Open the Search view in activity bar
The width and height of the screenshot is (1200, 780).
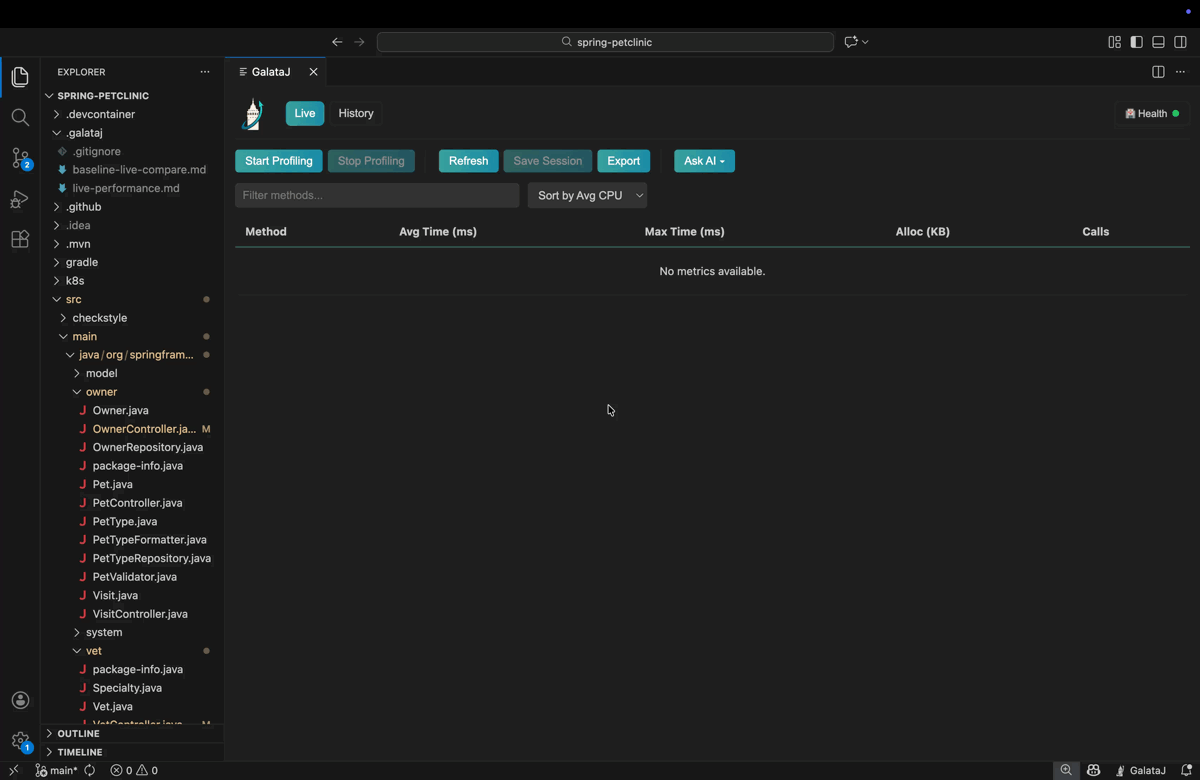pos(20,118)
